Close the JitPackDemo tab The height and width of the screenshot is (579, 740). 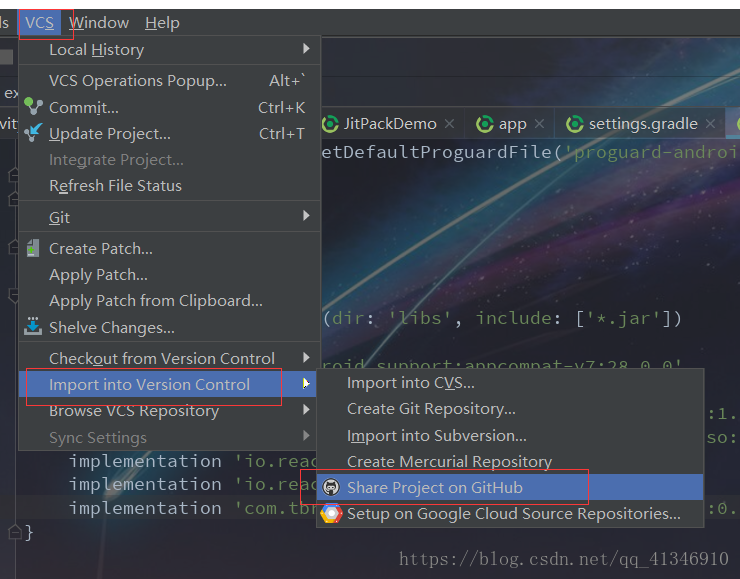pyautogui.click(x=449, y=124)
